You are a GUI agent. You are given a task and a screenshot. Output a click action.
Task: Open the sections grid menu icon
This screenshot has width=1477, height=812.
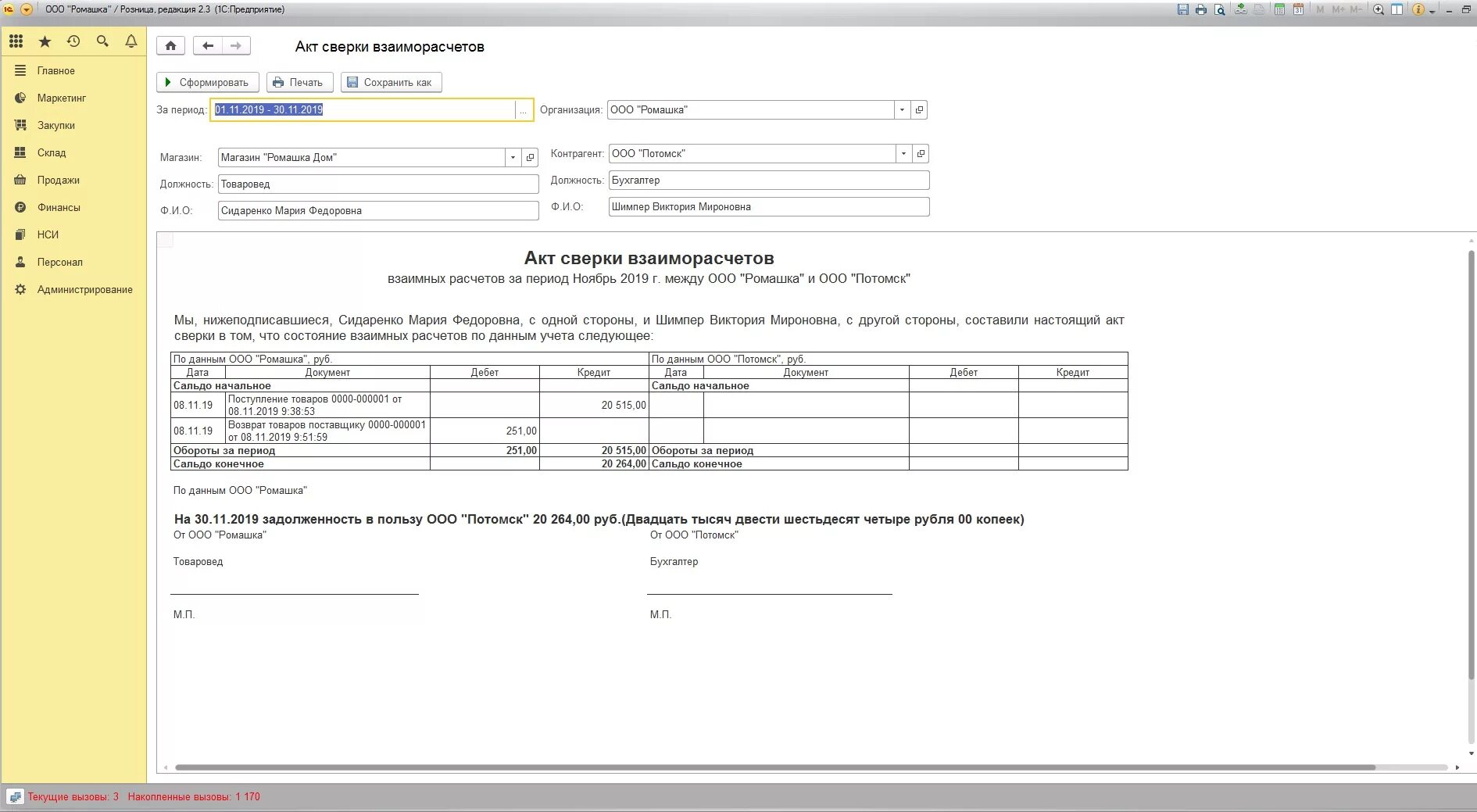(16, 41)
